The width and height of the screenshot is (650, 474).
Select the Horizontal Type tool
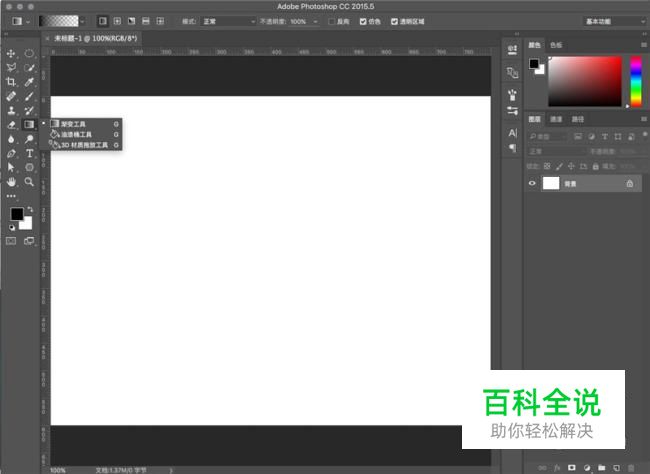pos(30,154)
